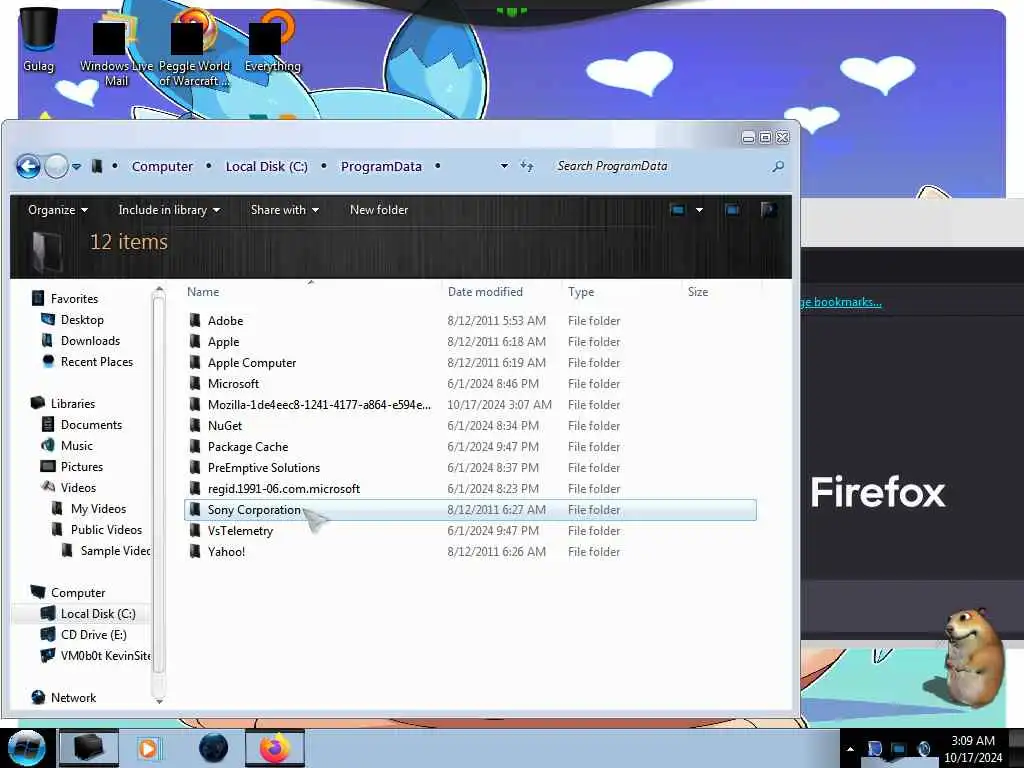Toggle the preview pane icon

[733, 210]
